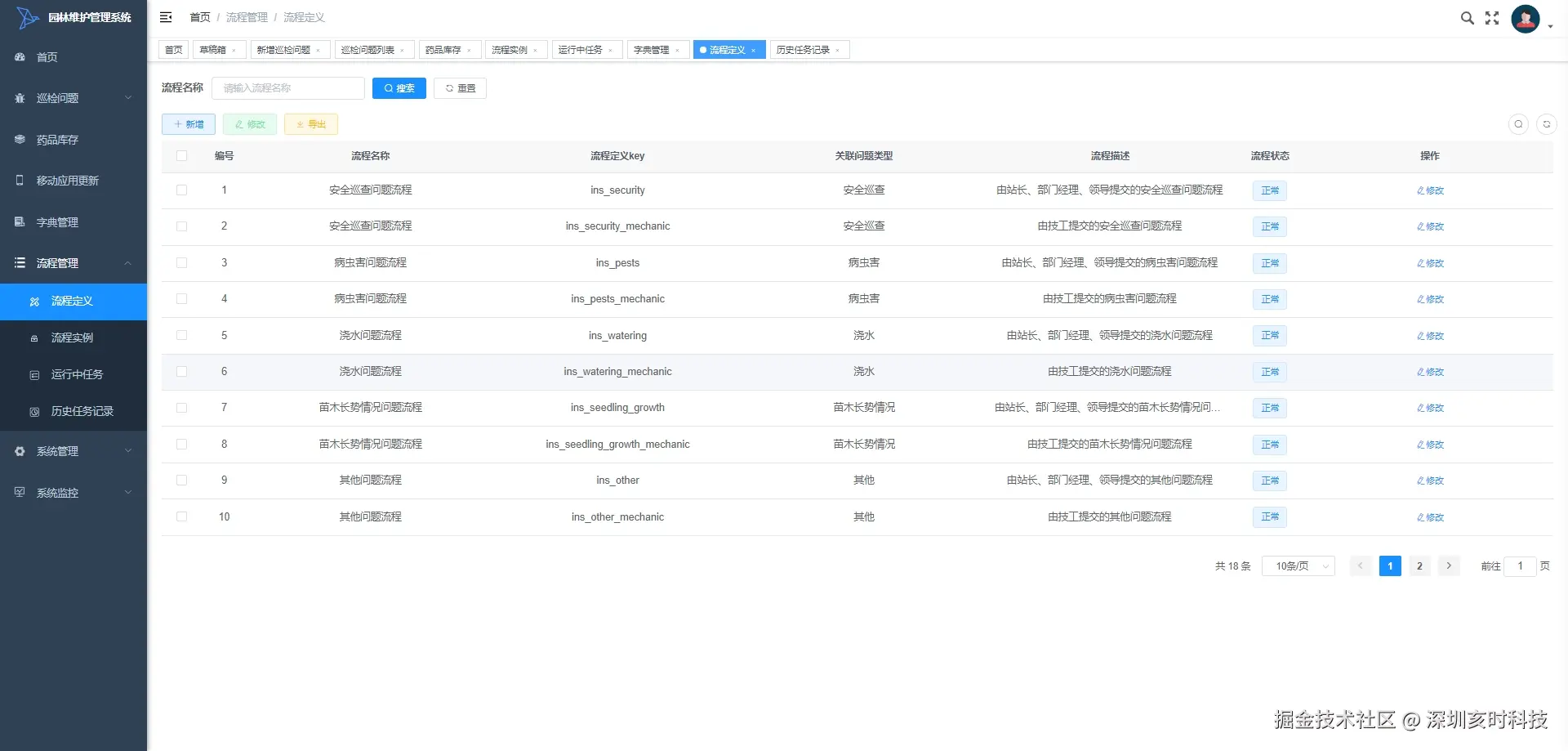
Task: Open 流程实例 submenu item
Action: tap(73, 338)
